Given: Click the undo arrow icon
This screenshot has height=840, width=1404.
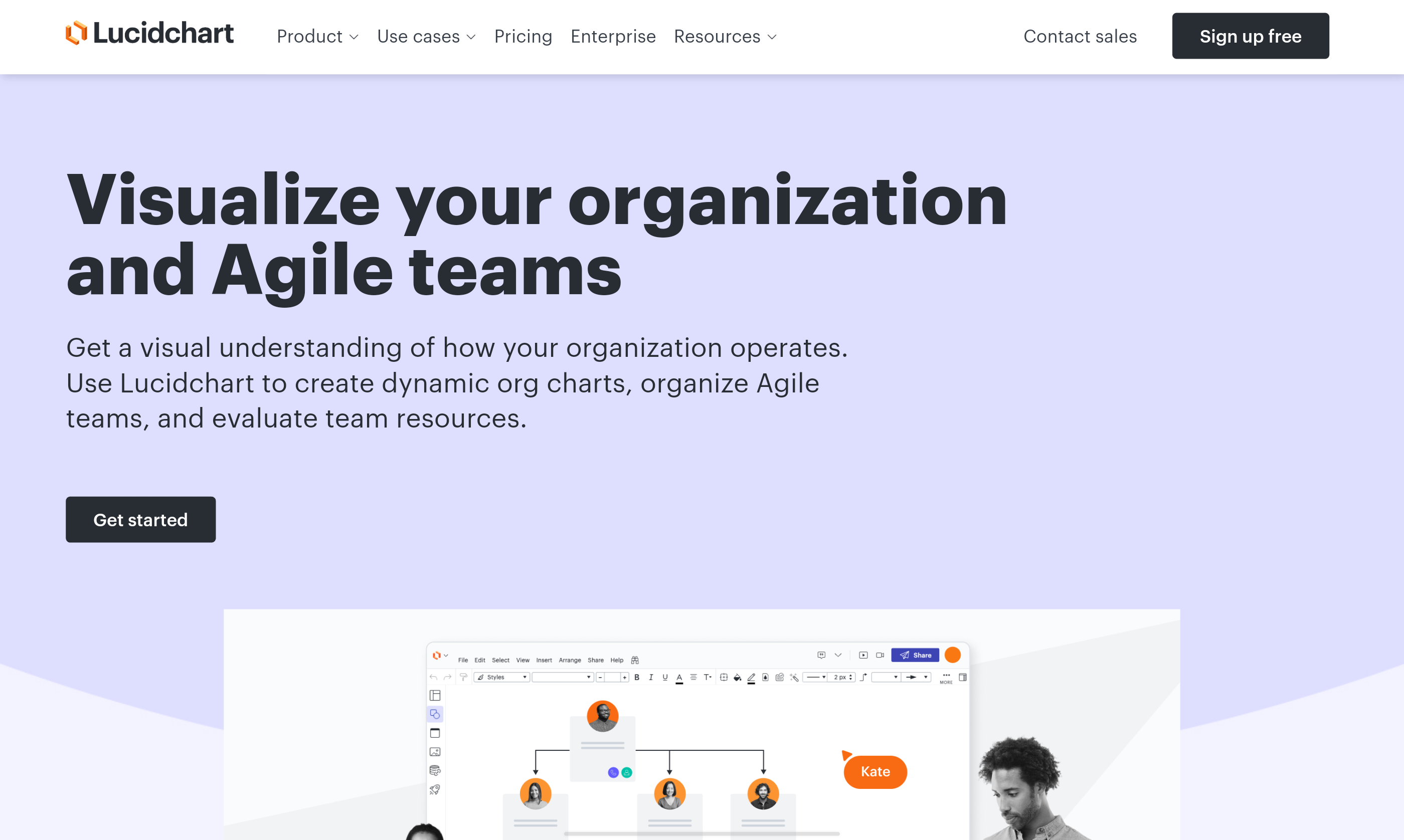Looking at the screenshot, I should point(434,678).
